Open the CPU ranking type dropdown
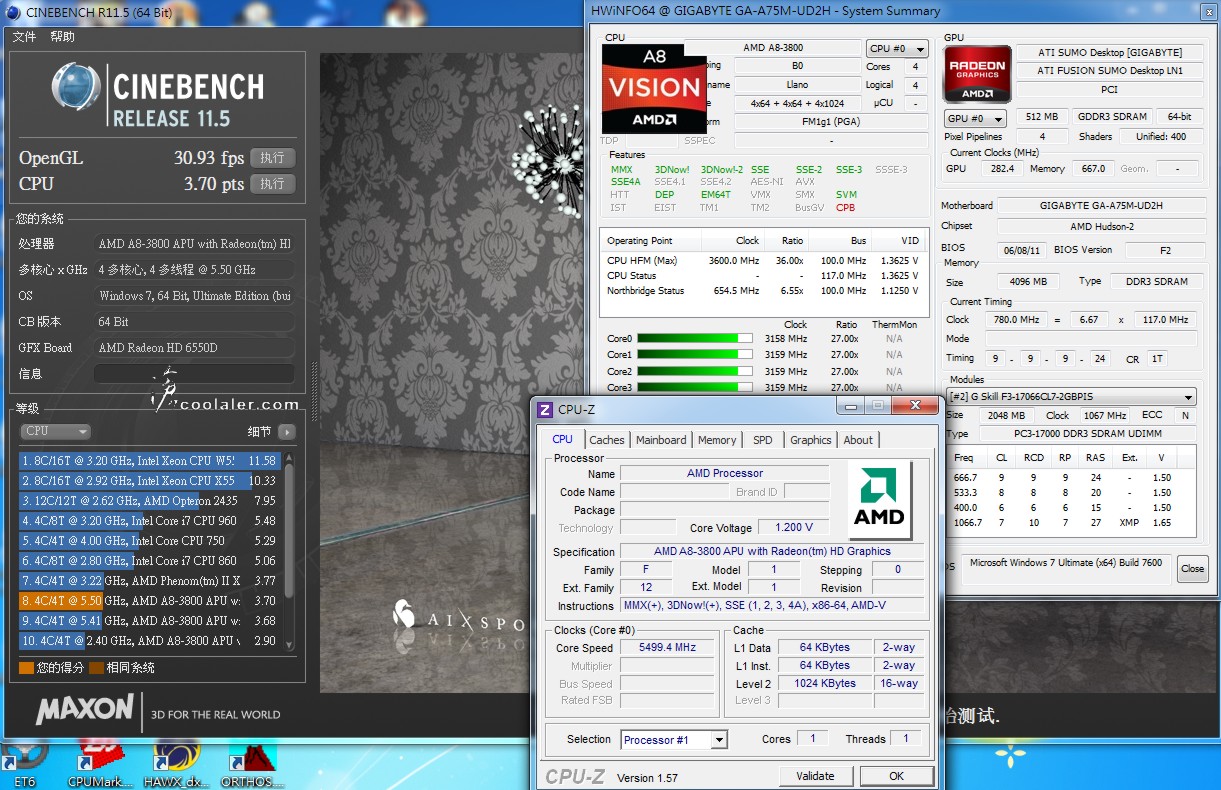Screen dimensions: 1221x790 click(x=55, y=431)
